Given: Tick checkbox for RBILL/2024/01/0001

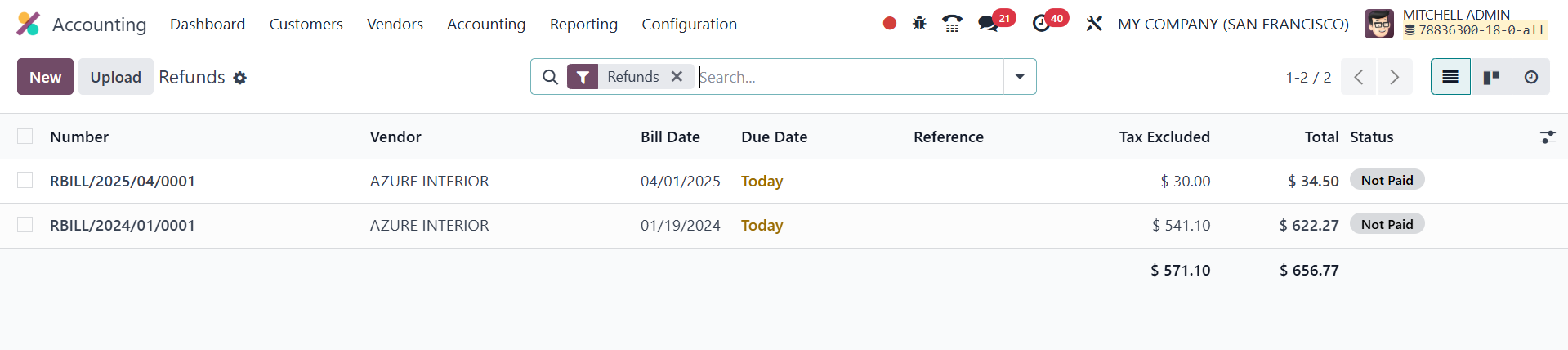Looking at the screenshot, I should click(x=25, y=225).
